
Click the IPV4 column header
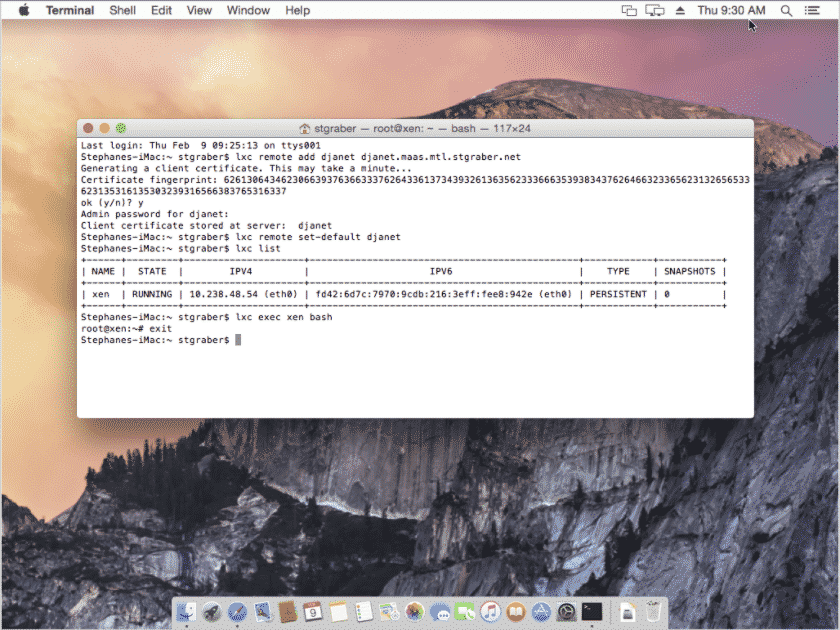click(x=241, y=271)
